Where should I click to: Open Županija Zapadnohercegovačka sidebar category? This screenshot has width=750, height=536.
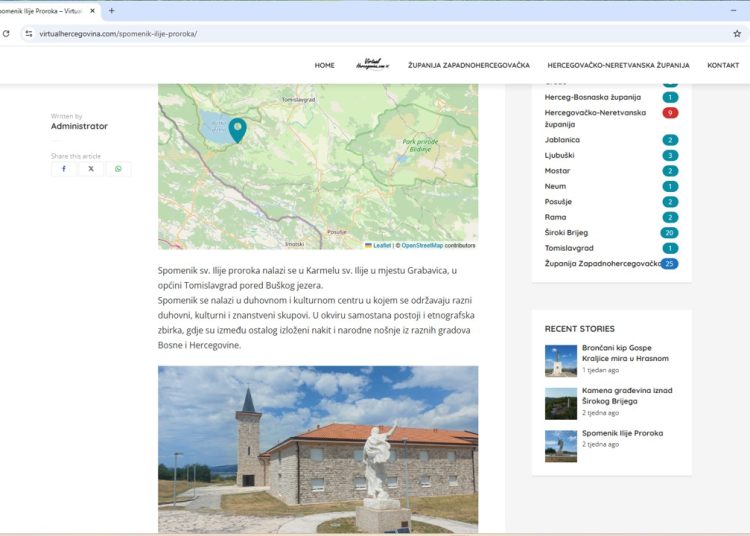click(x=603, y=263)
